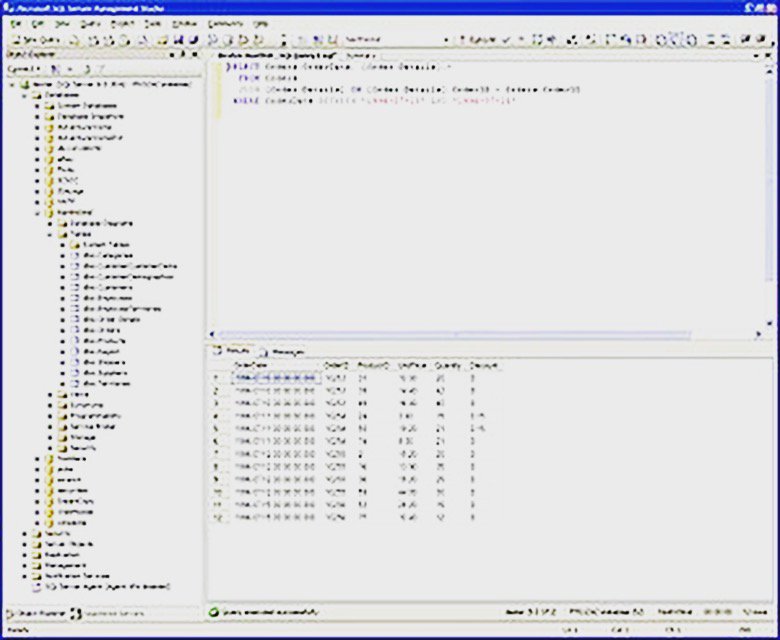Screen dimensions: 780x640
Task: Select the SQL Server Agent node icon
Action: pyautogui.click(x=36, y=587)
